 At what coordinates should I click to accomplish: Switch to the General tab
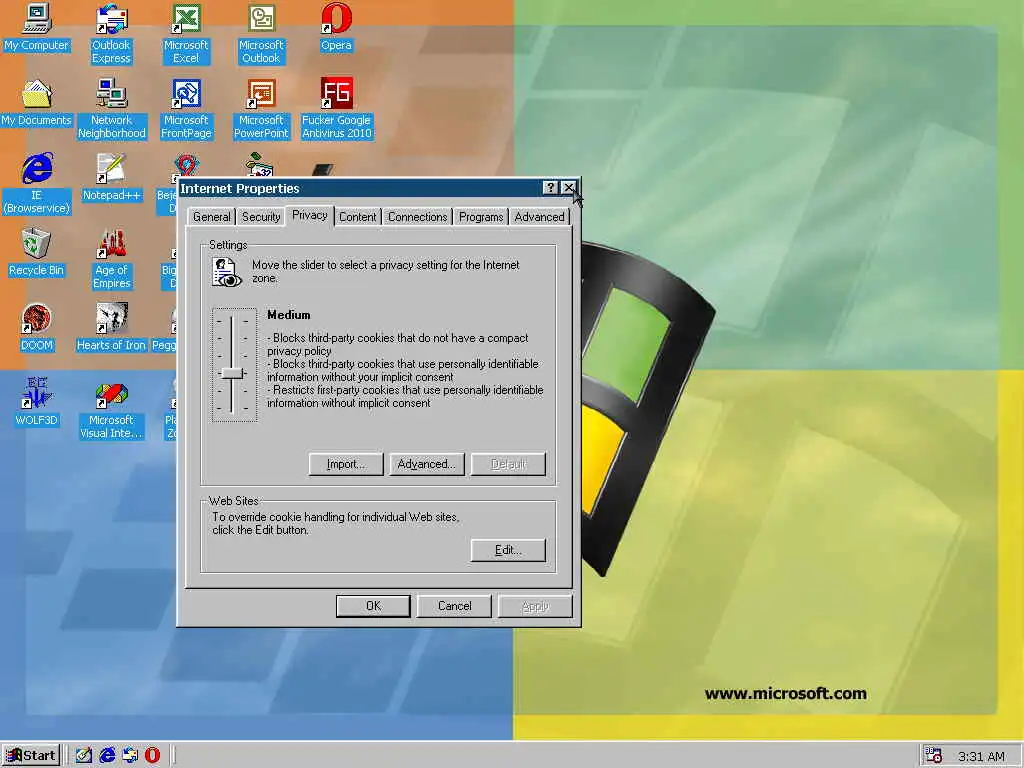coord(212,217)
